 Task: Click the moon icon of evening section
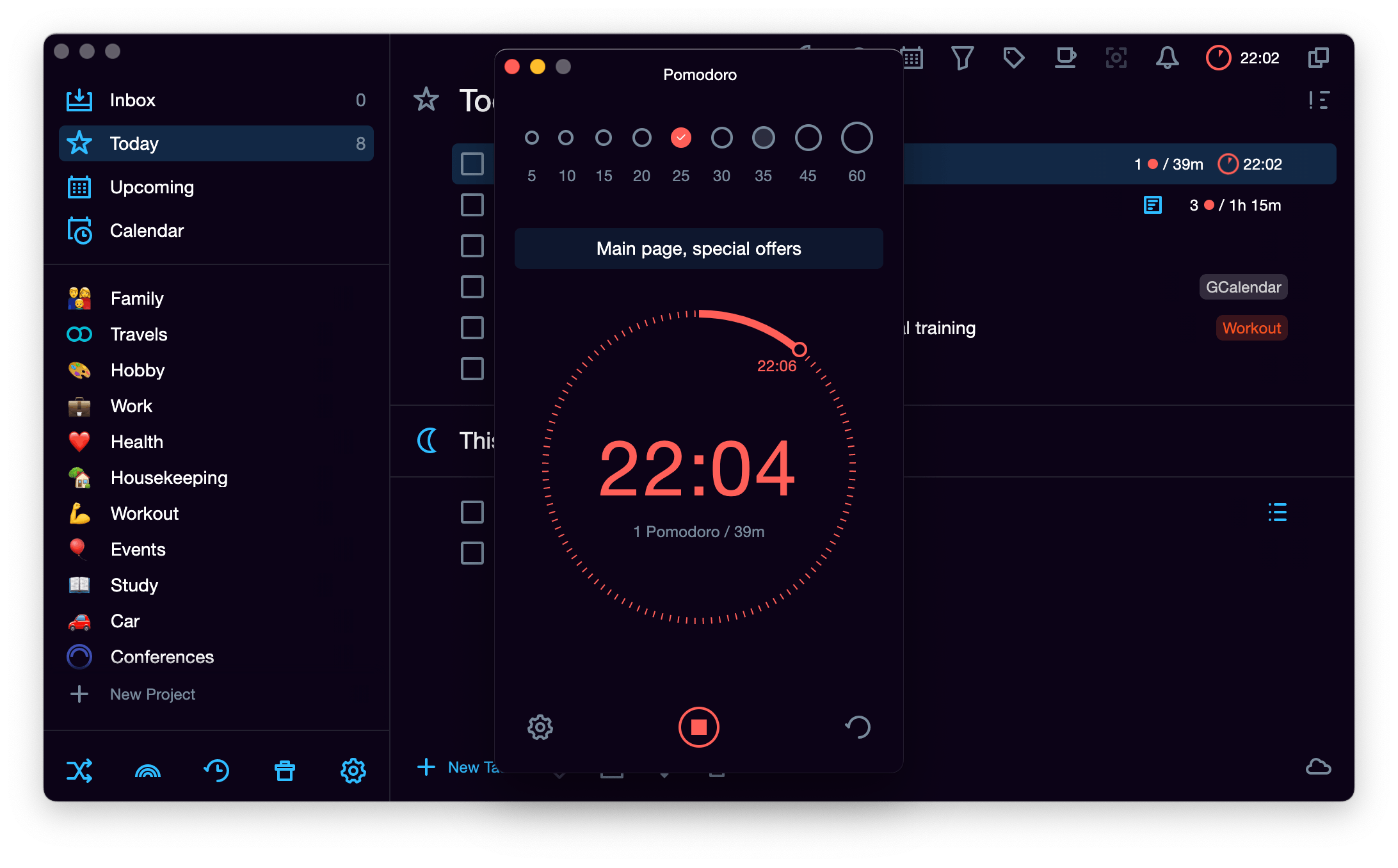[428, 440]
